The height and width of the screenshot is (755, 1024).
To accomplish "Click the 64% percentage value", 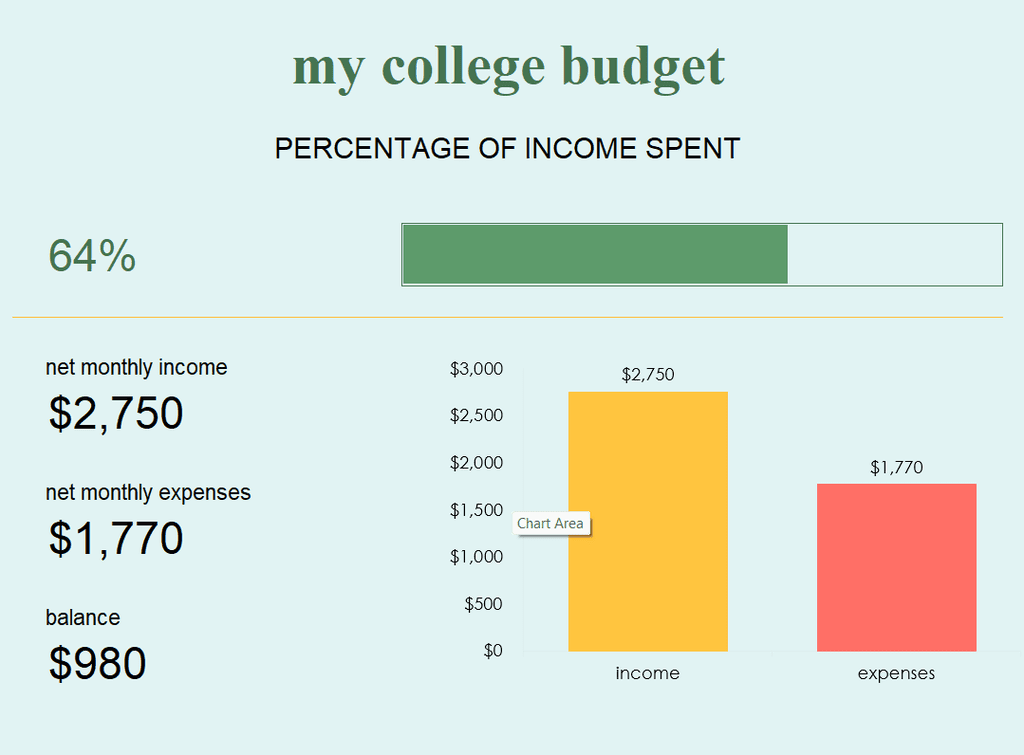I will click(x=92, y=255).
